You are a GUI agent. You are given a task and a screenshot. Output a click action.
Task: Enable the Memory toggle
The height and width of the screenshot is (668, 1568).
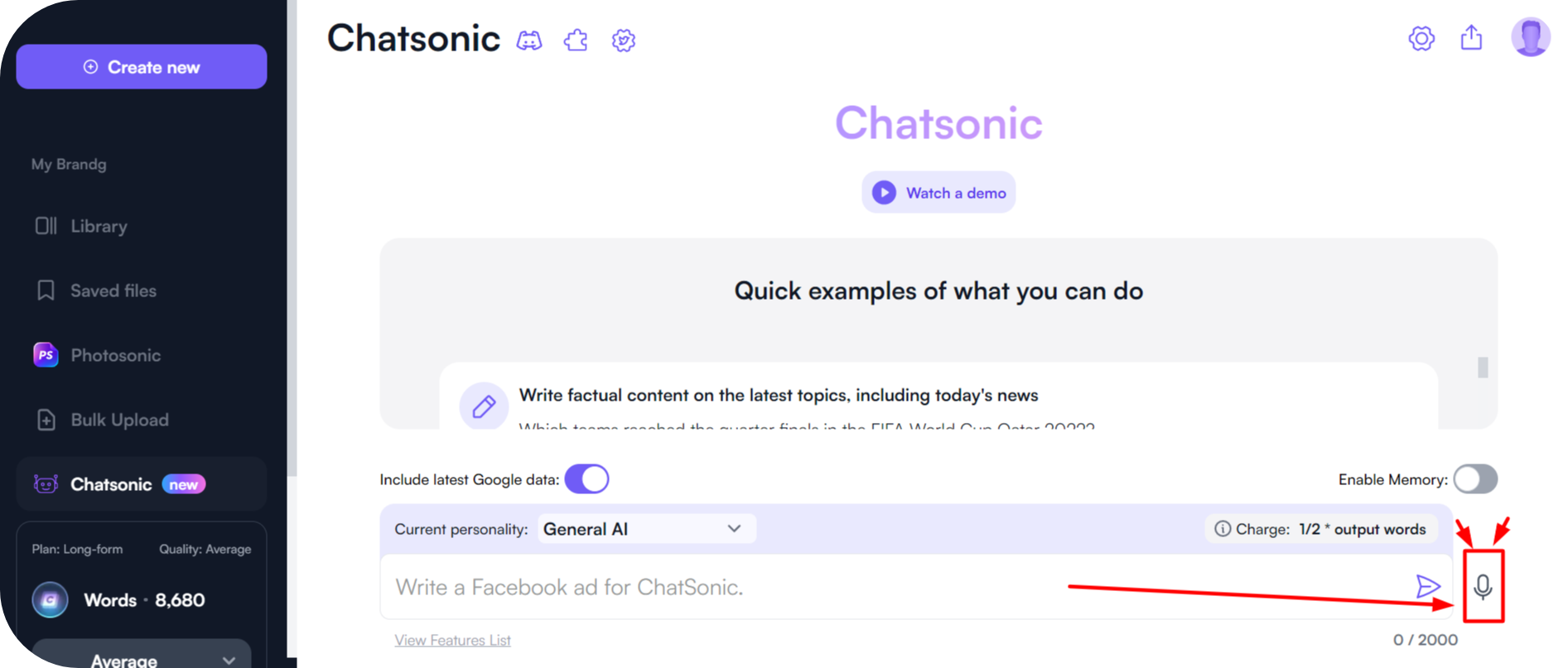(1475, 478)
